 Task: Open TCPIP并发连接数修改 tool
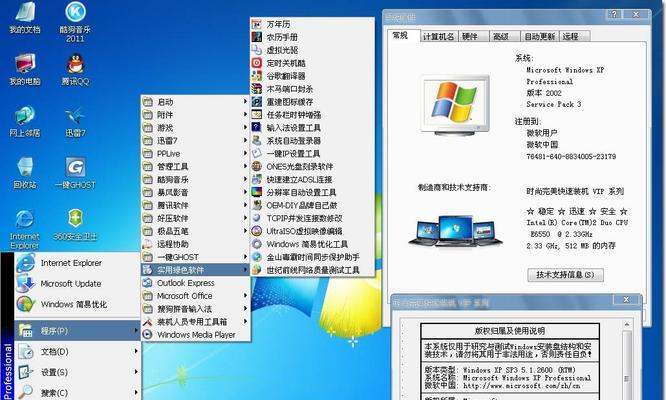click(312, 218)
